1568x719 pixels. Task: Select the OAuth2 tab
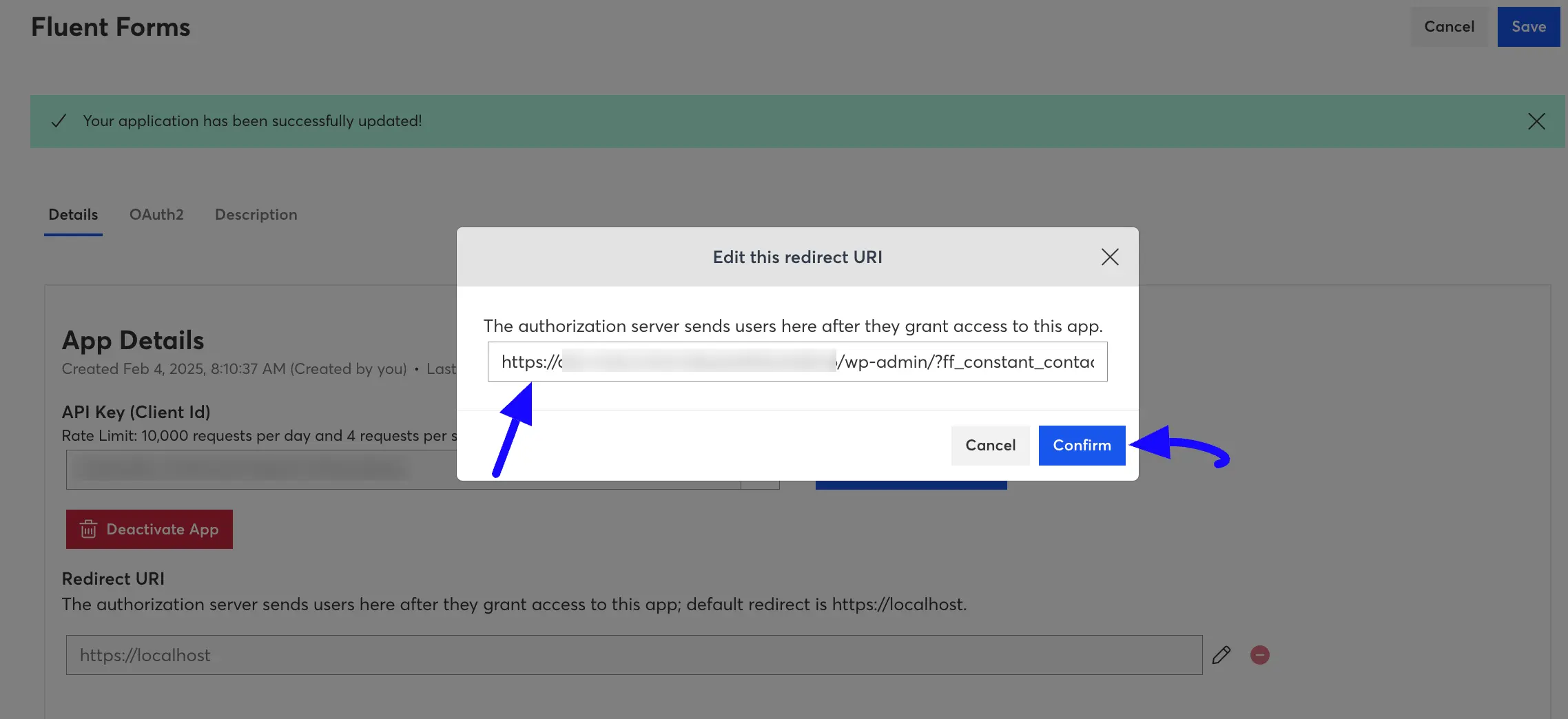(x=156, y=214)
